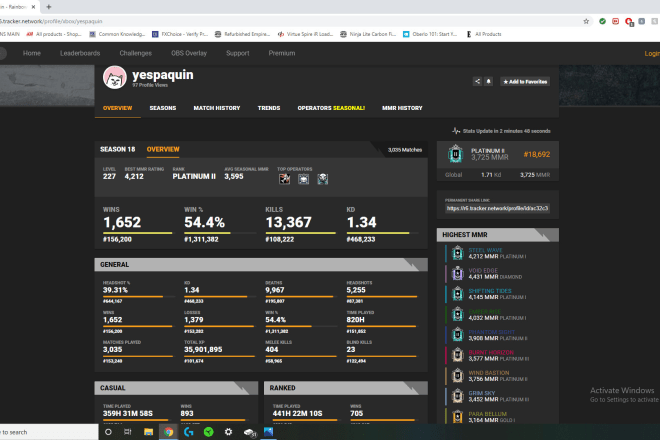Click the third top operator icon

(323, 179)
